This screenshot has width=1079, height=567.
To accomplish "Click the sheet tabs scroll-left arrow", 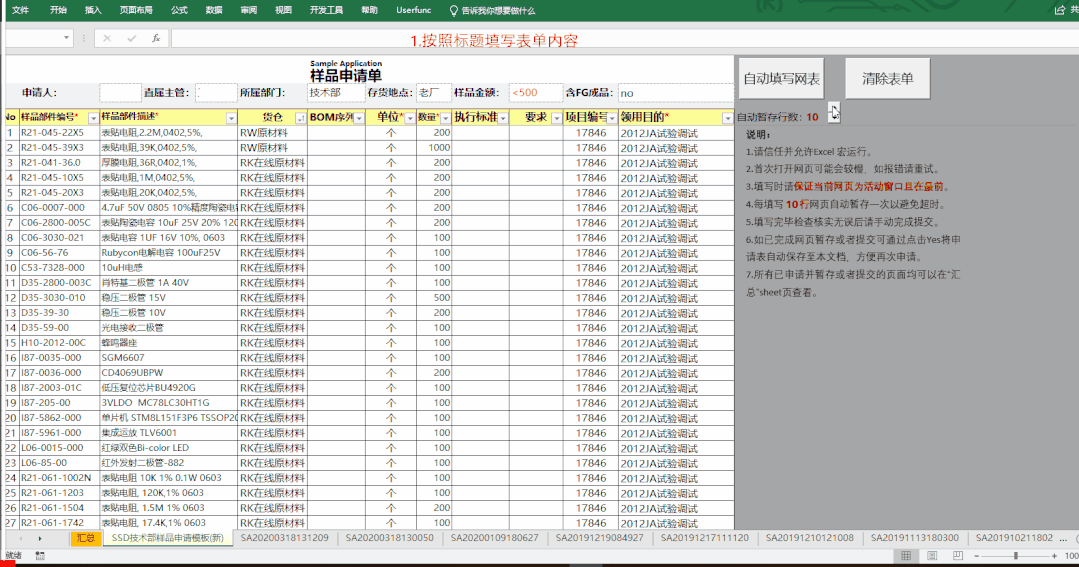I will tap(21, 539).
